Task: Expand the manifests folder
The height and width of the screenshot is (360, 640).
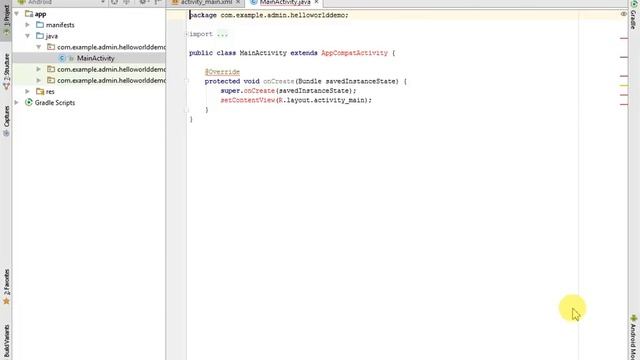Action: point(27,25)
